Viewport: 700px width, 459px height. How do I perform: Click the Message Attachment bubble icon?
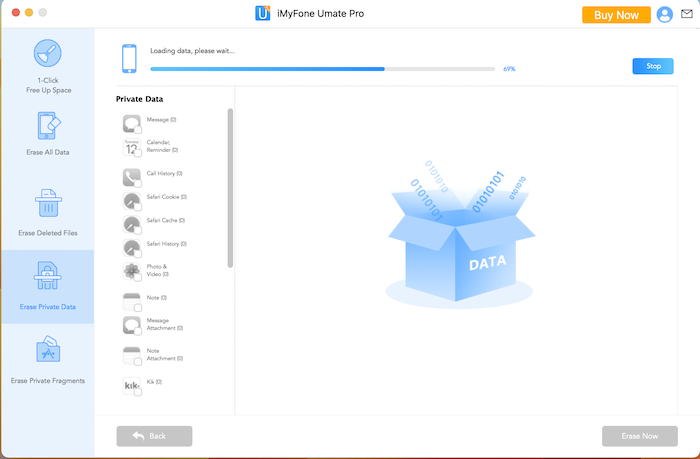131,325
